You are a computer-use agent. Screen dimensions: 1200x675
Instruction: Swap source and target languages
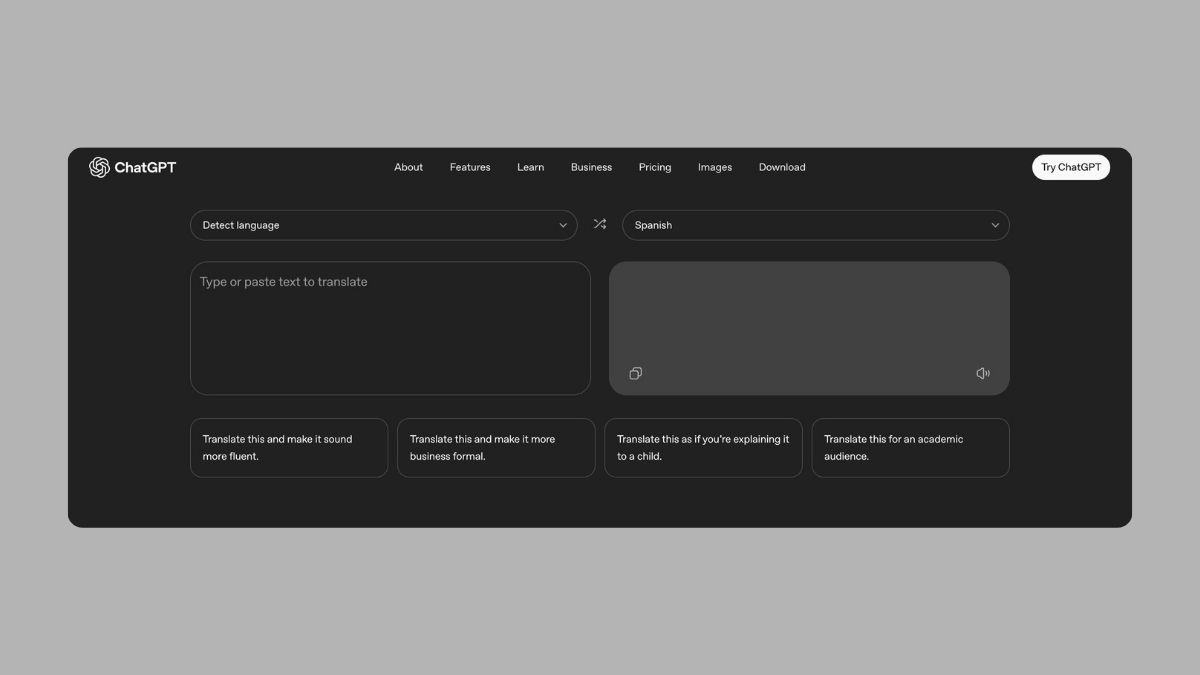600,225
